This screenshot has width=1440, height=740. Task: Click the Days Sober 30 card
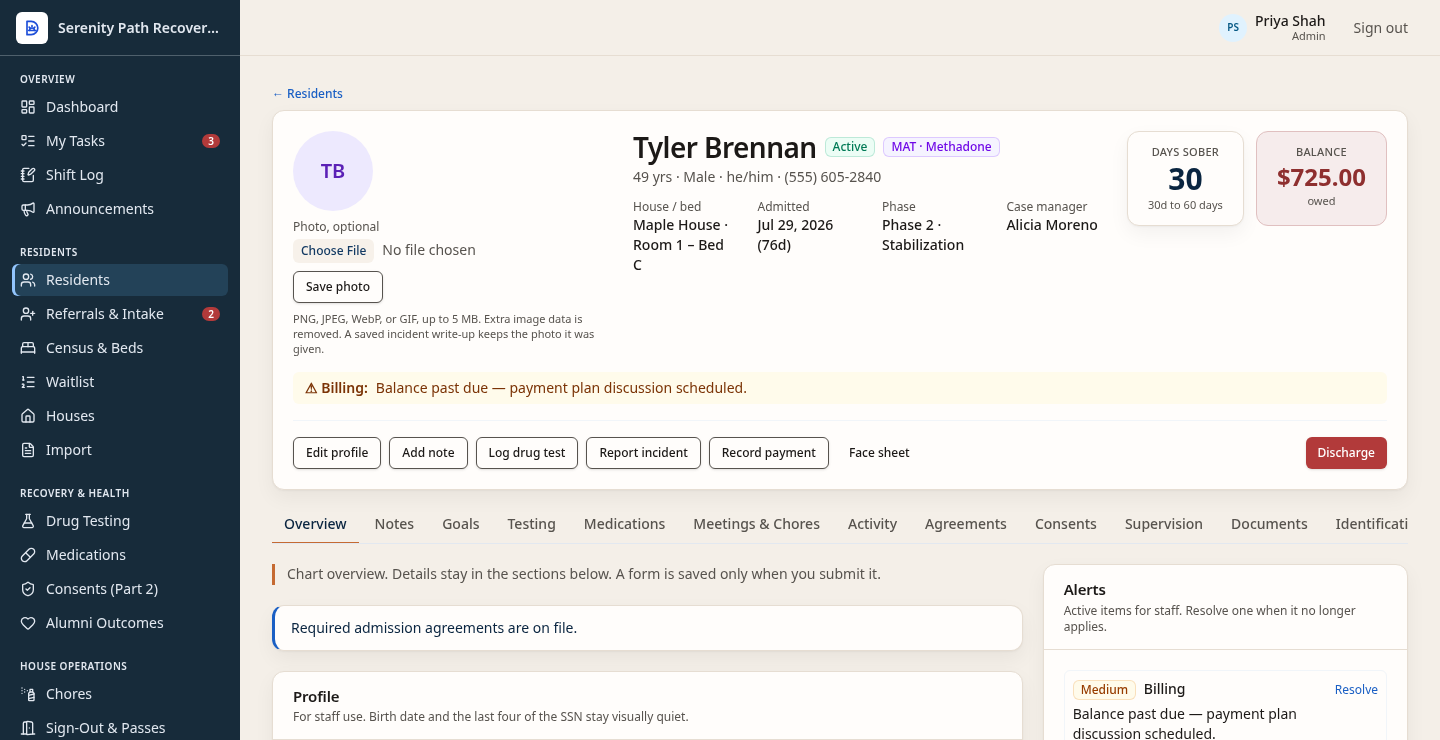coord(1185,178)
